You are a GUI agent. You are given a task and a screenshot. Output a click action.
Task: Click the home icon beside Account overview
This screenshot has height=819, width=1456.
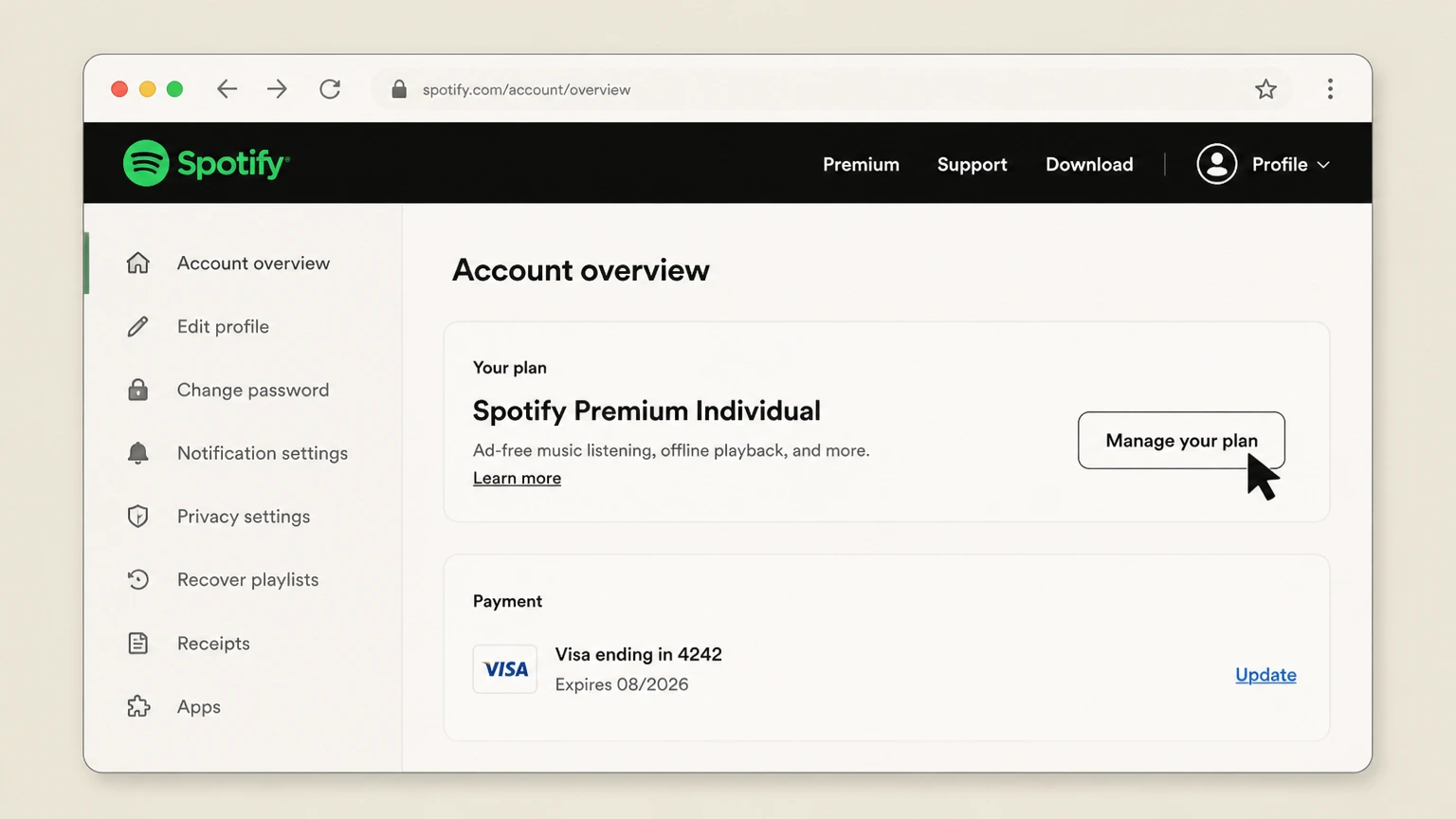point(138,263)
